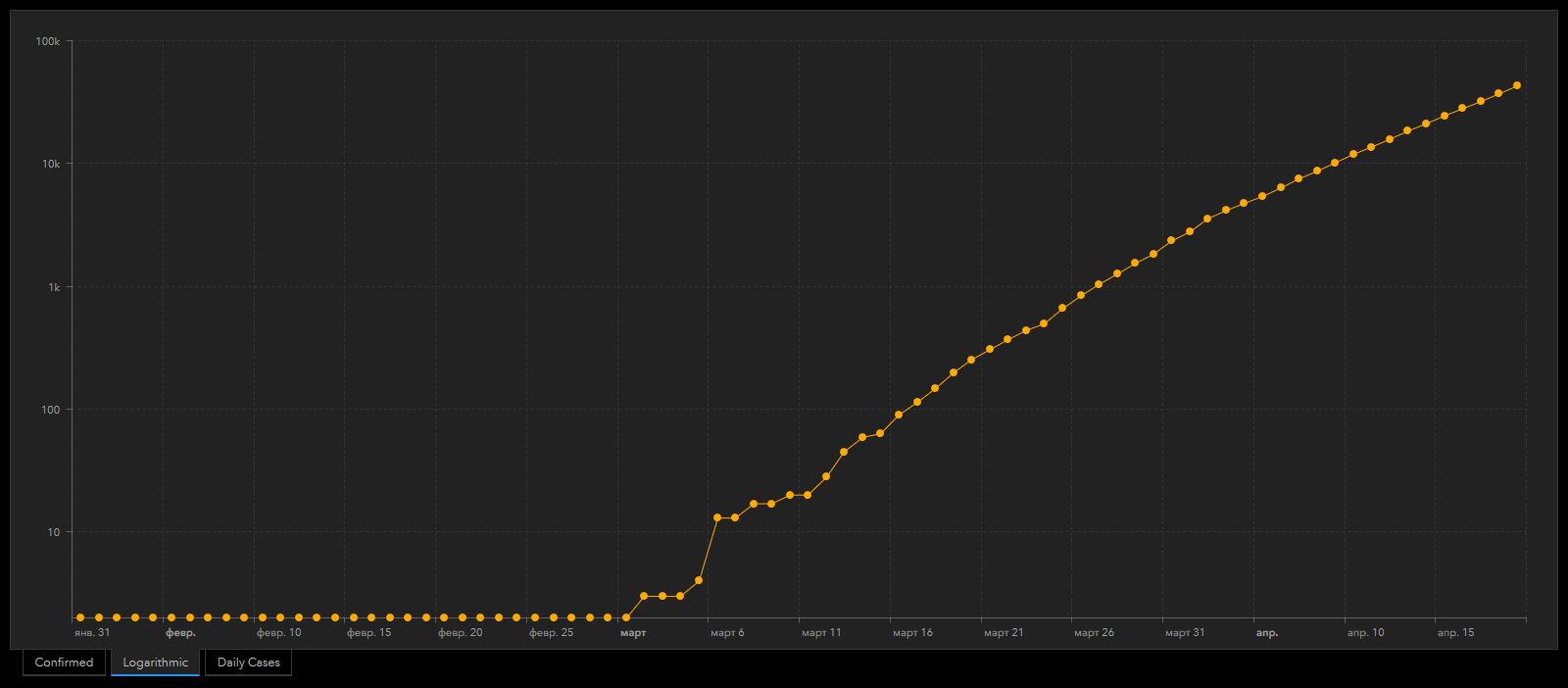
Task: Select the first data point raised off the baseline
Action: click(x=644, y=596)
